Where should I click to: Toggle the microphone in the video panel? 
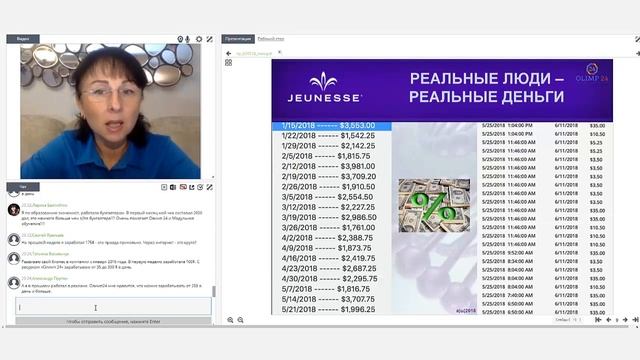187,39
